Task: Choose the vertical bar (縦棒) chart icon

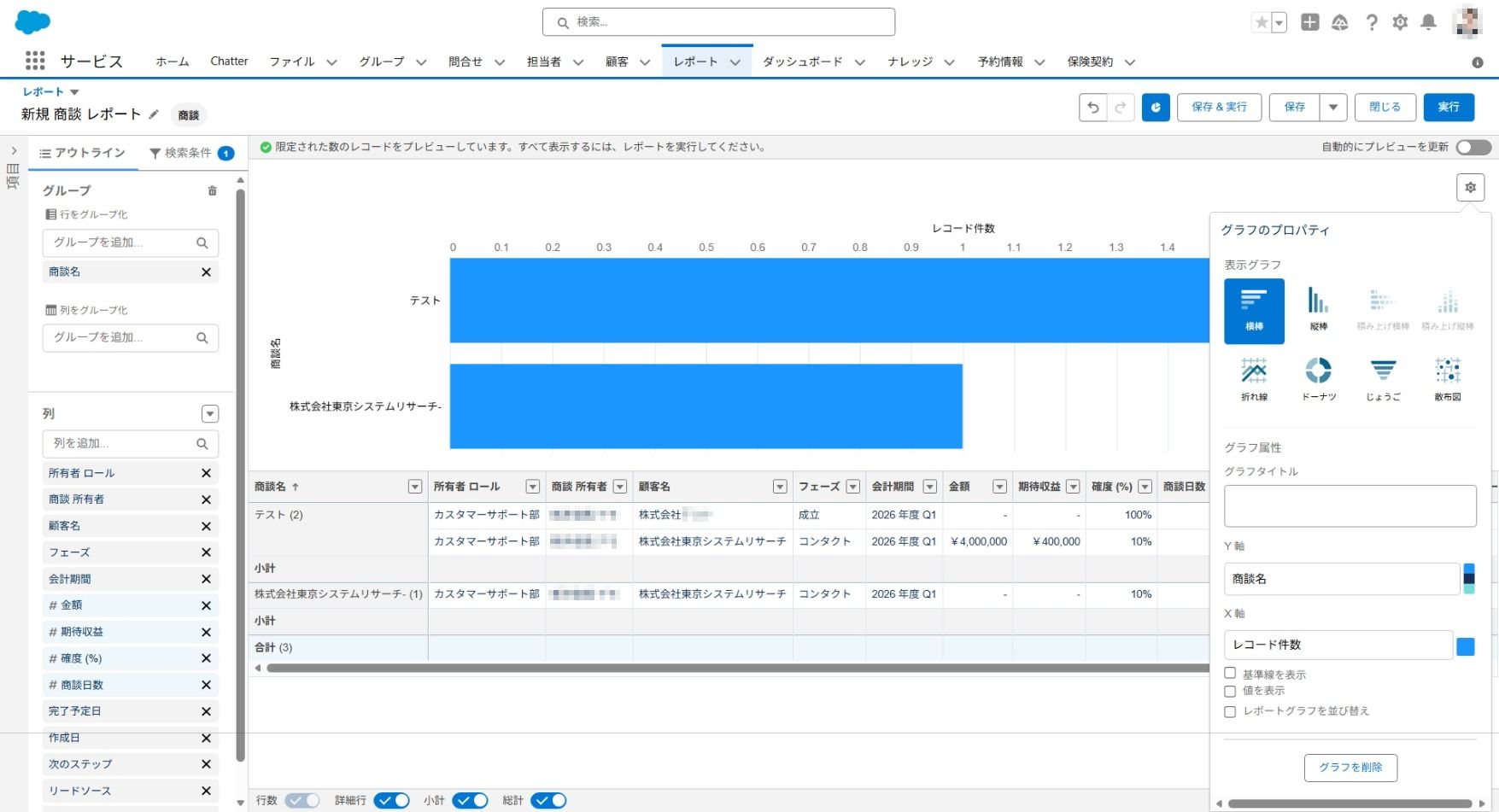Action: 1318,301
